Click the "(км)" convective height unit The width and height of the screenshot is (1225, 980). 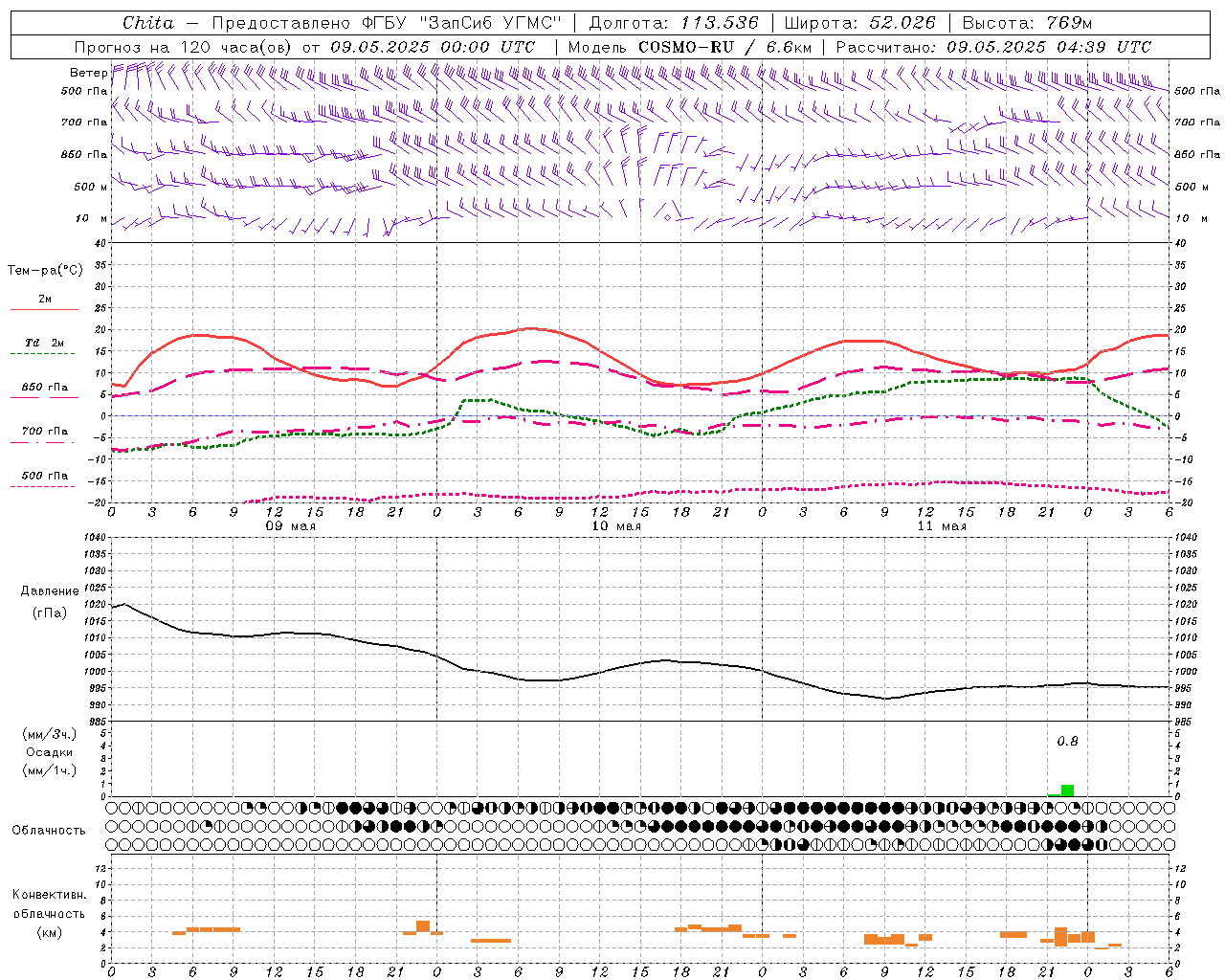pos(49,932)
